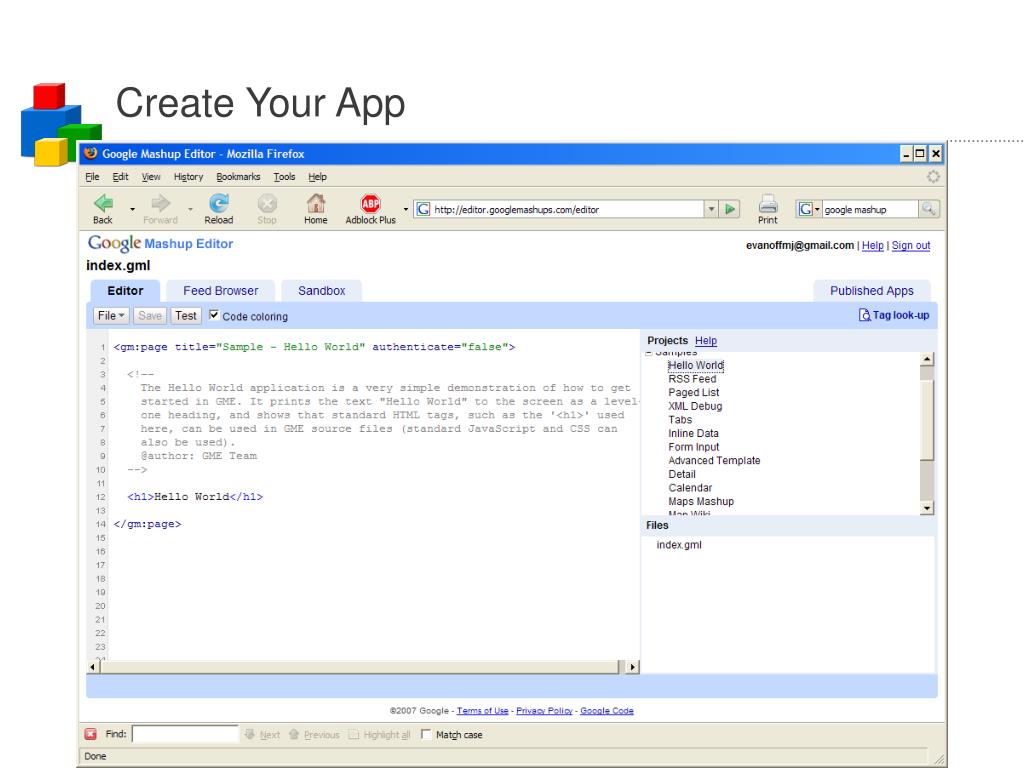Click the Stop icon in toolbar

click(x=267, y=203)
